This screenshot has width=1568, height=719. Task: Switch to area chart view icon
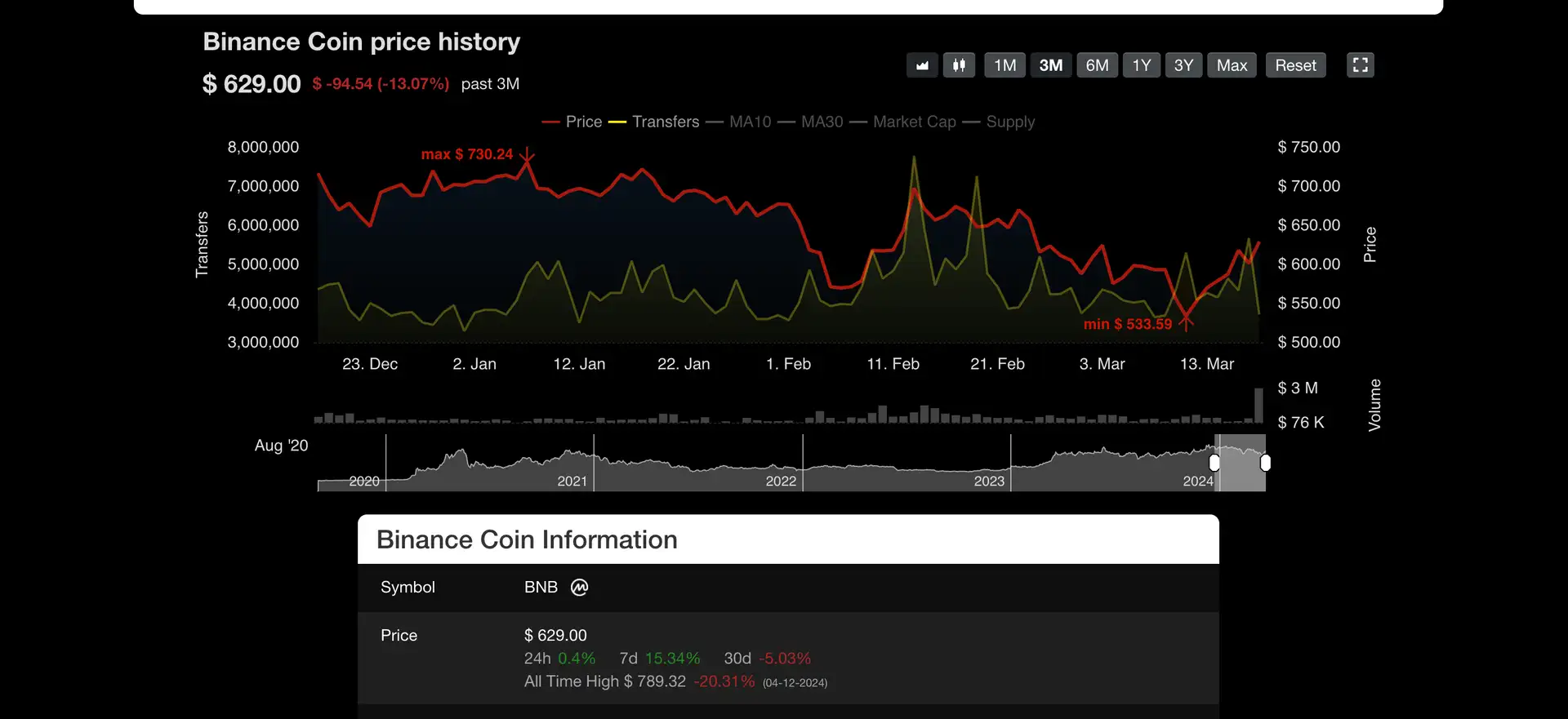click(922, 65)
